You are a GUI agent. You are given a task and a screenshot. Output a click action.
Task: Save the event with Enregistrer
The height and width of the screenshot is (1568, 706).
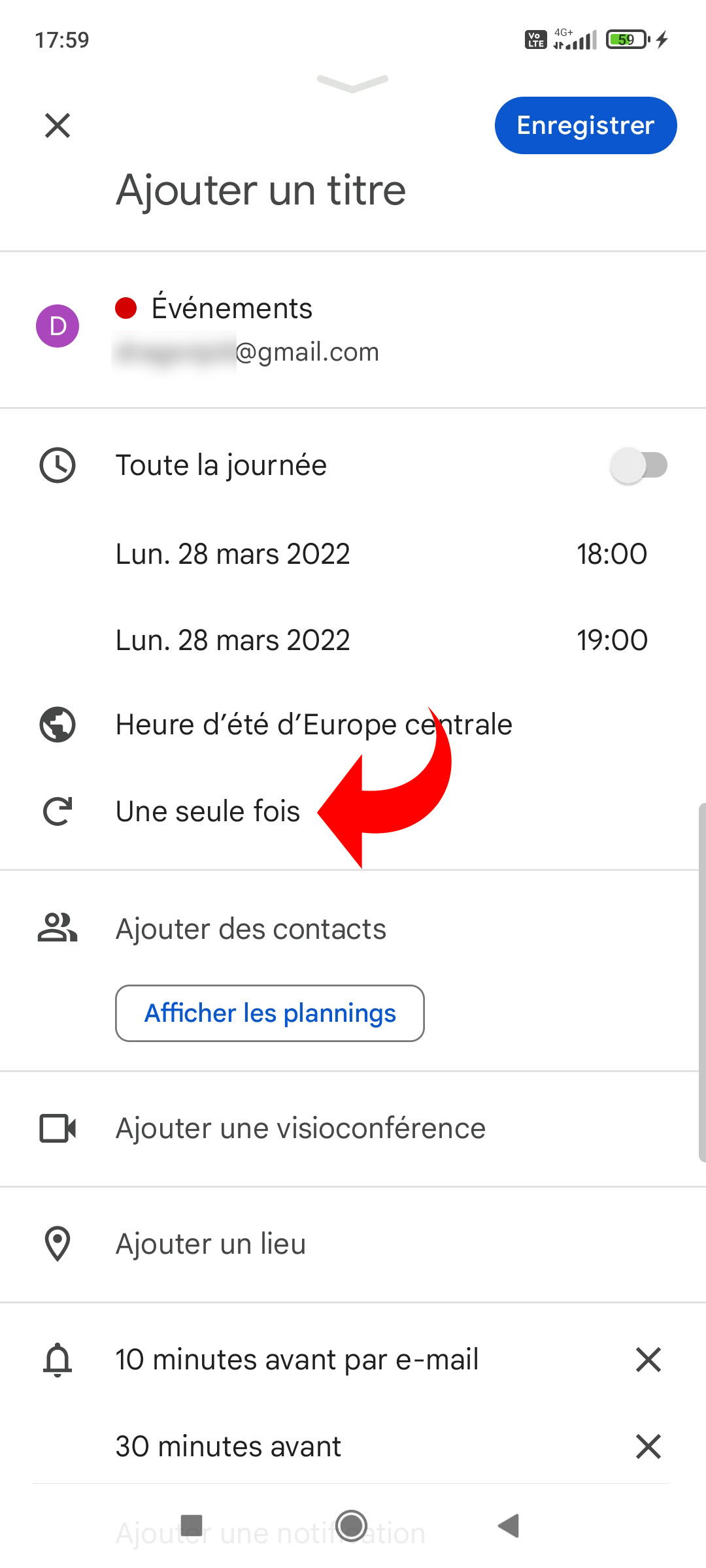point(586,125)
